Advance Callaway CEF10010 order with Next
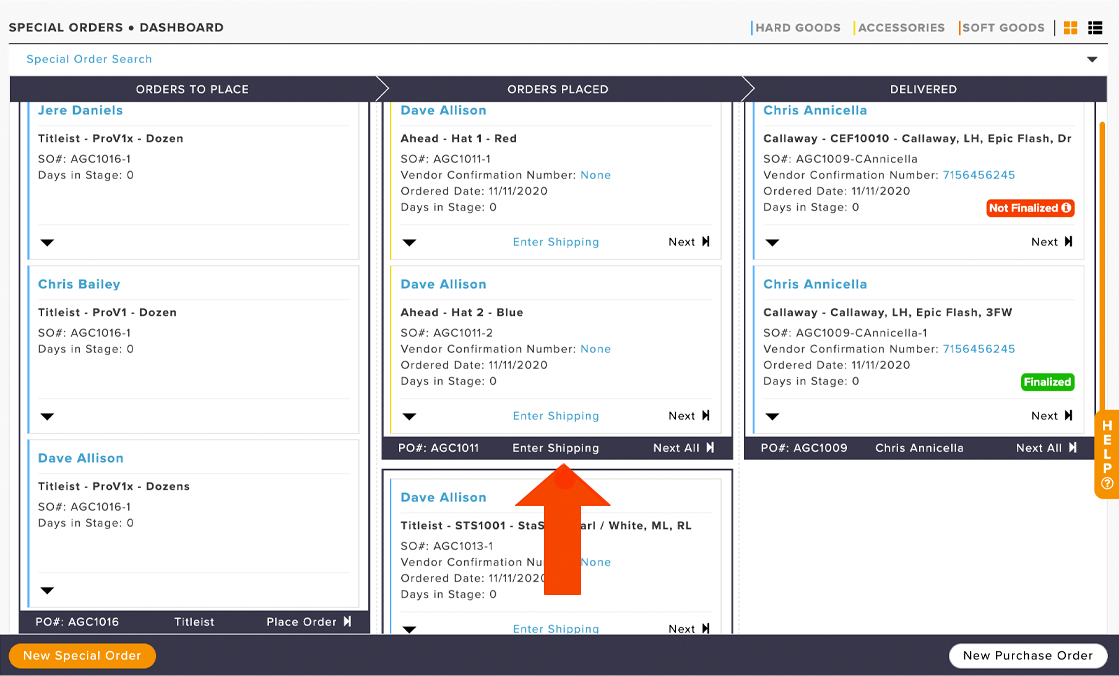Viewport: 1119px width, 676px height. pyautogui.click(x=1051, y=242)
